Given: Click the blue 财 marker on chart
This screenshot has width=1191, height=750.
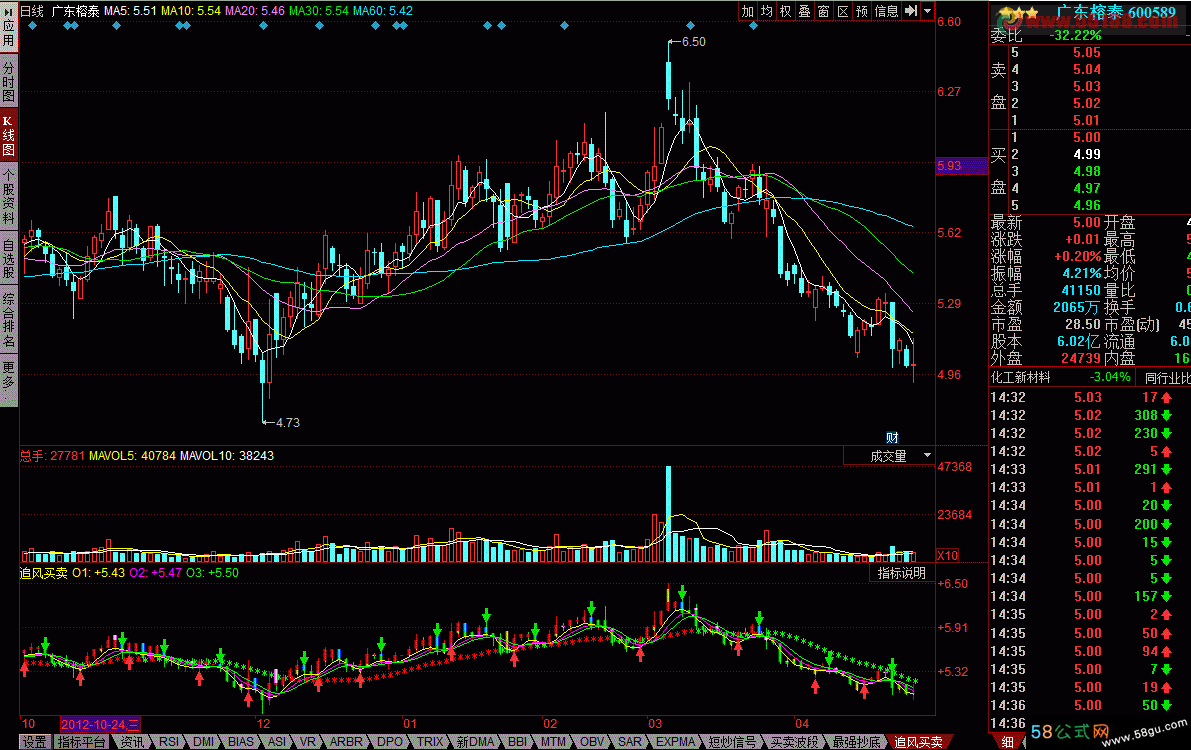Looking at the screenshot, I should click(x=892, y=437).
